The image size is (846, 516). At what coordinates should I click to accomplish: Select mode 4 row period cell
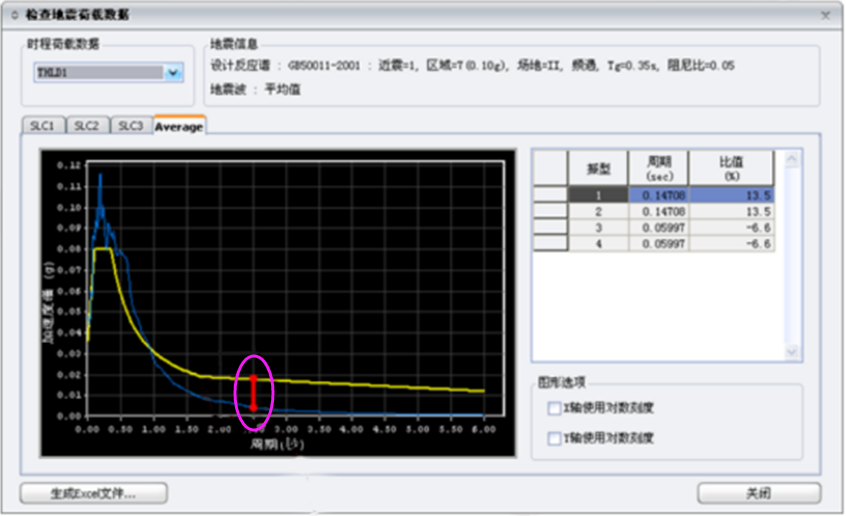pyautogui.click(x=659, y=243)
